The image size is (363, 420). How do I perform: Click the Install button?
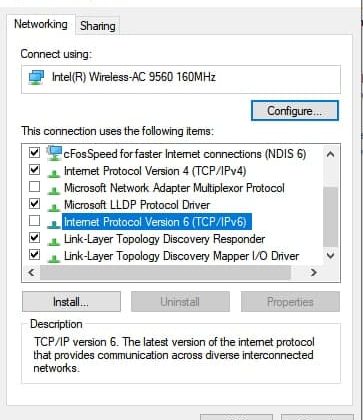tap(71, 302)
